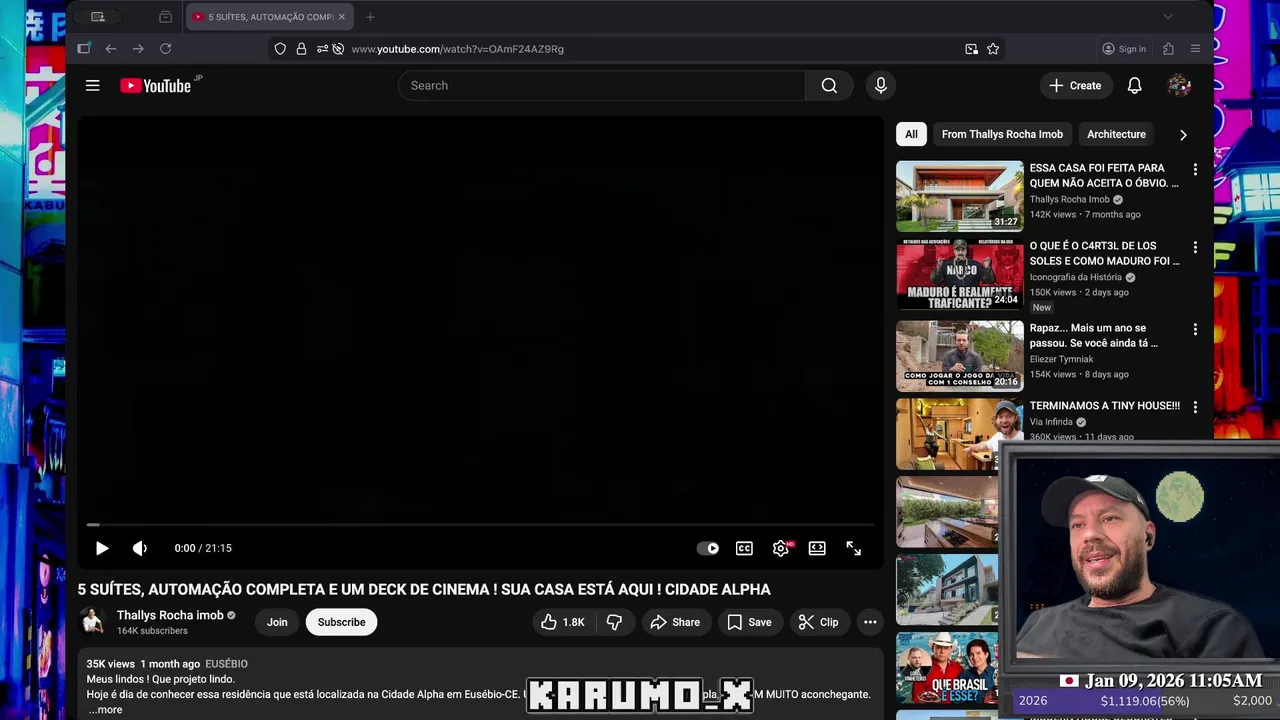Image resolution: width=1280 pixels, height=720 pixels.
Task: Select the Architecture chip
Action: click(1116, 134)
